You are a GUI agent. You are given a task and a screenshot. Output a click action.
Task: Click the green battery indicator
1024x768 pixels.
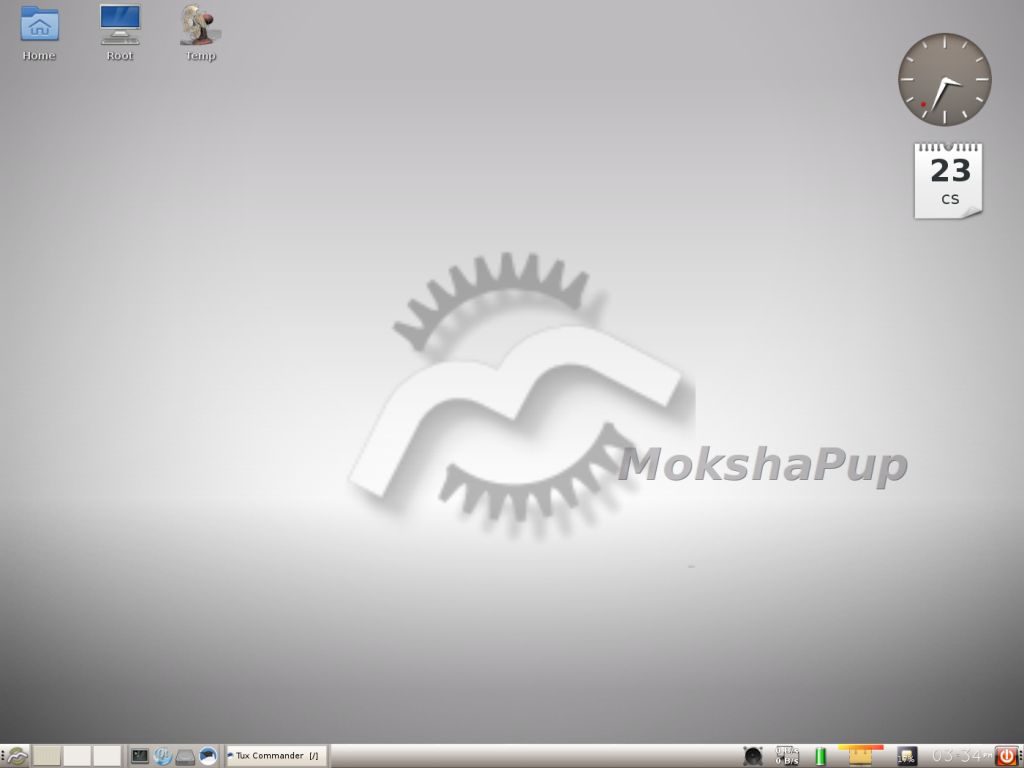click(x=821, y=756)
